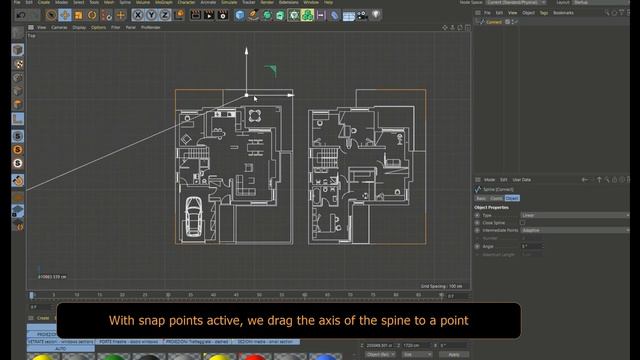Click the orange S solo icon
This screenshot has width=640, height=360.
pos(18,150)
